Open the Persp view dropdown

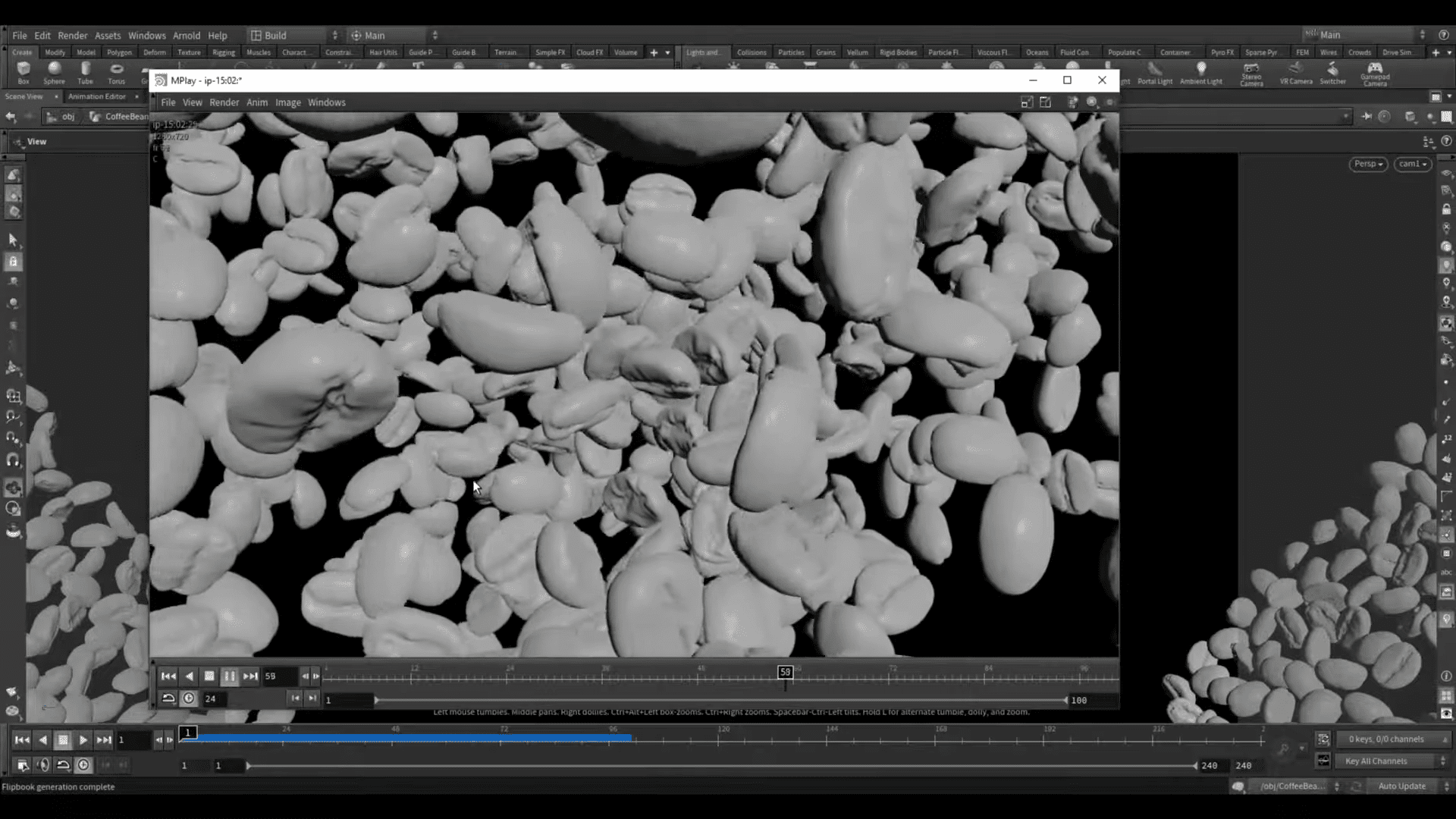tap(1368, 164)
